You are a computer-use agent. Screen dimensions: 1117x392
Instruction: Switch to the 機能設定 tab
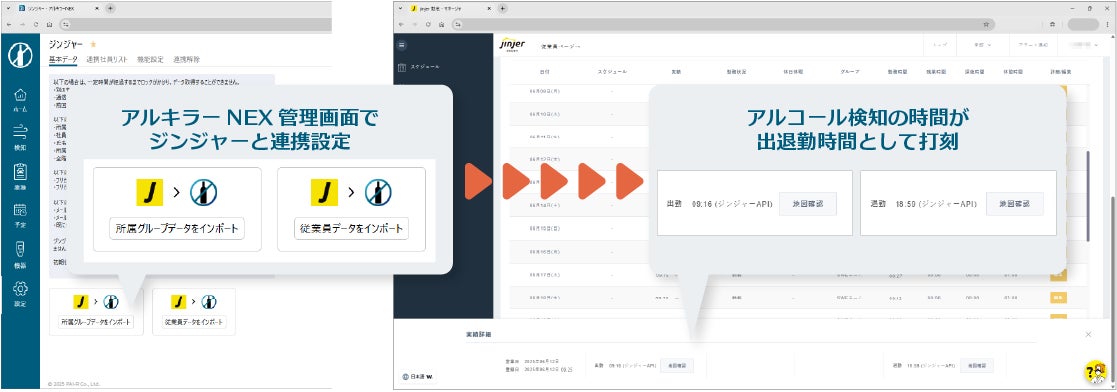click(150, 59)
